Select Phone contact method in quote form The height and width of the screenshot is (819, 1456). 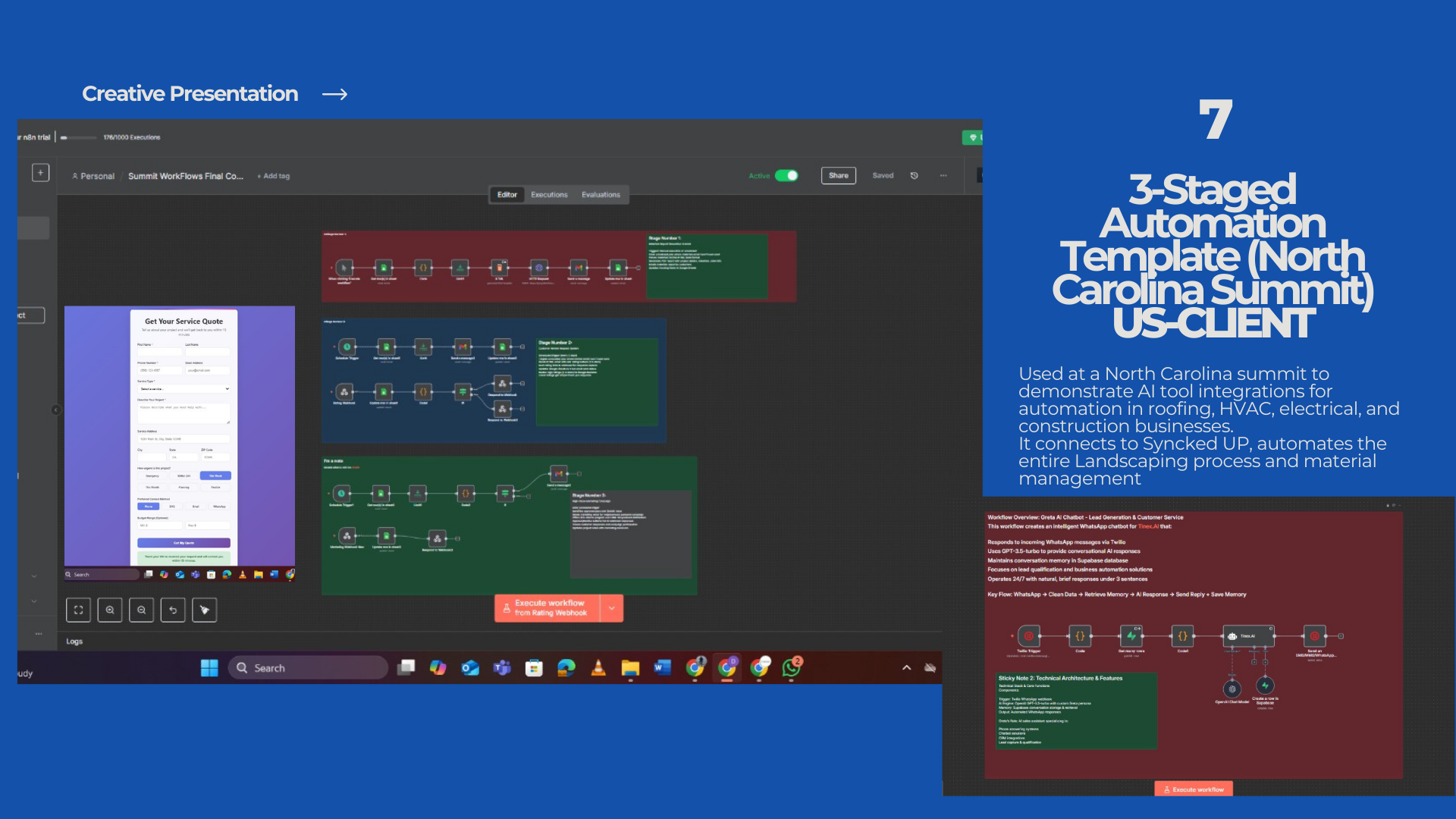[x=149, y=506]
